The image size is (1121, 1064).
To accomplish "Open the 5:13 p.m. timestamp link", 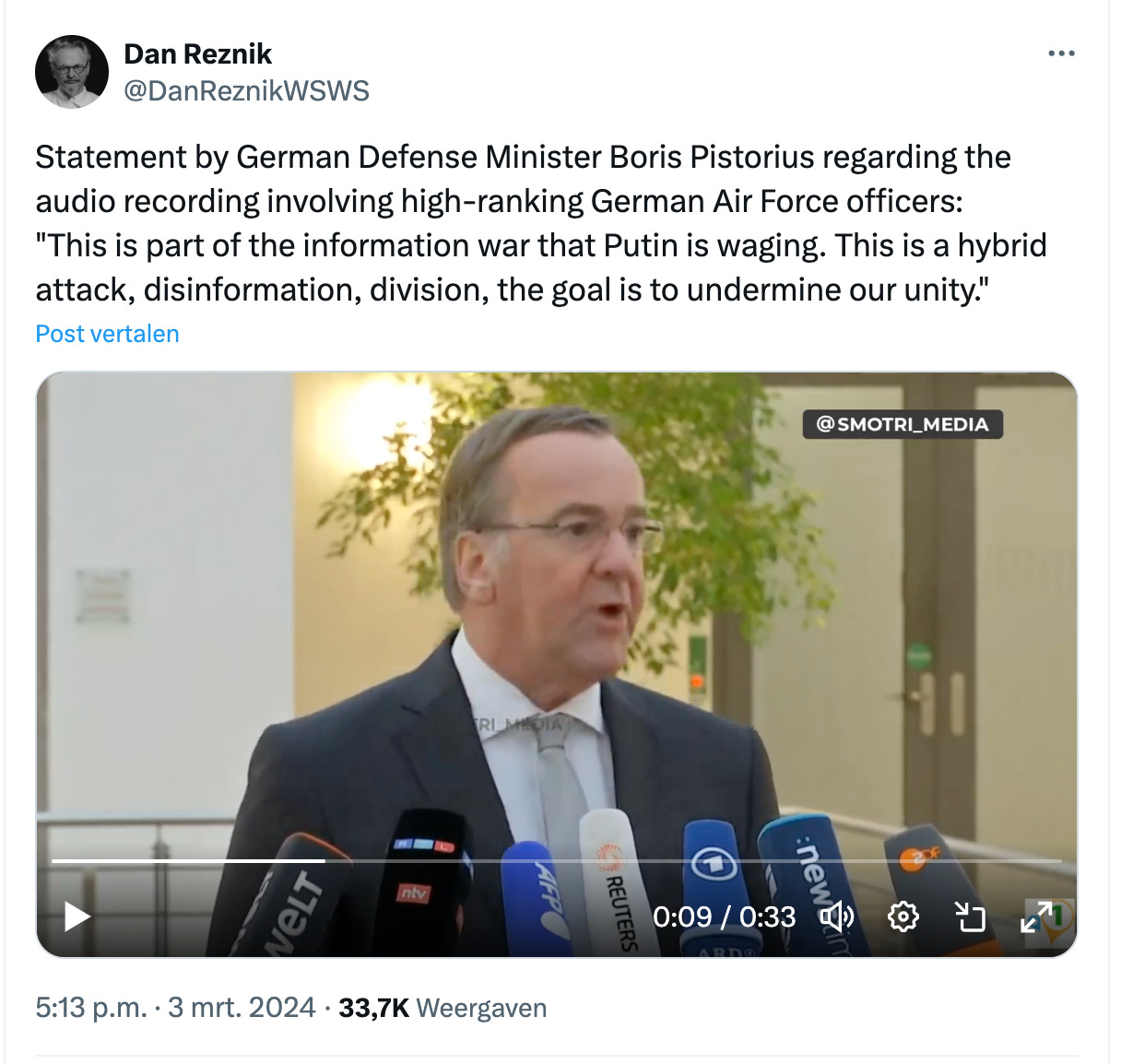I will pyautogui.click(x=91, y=1008).
